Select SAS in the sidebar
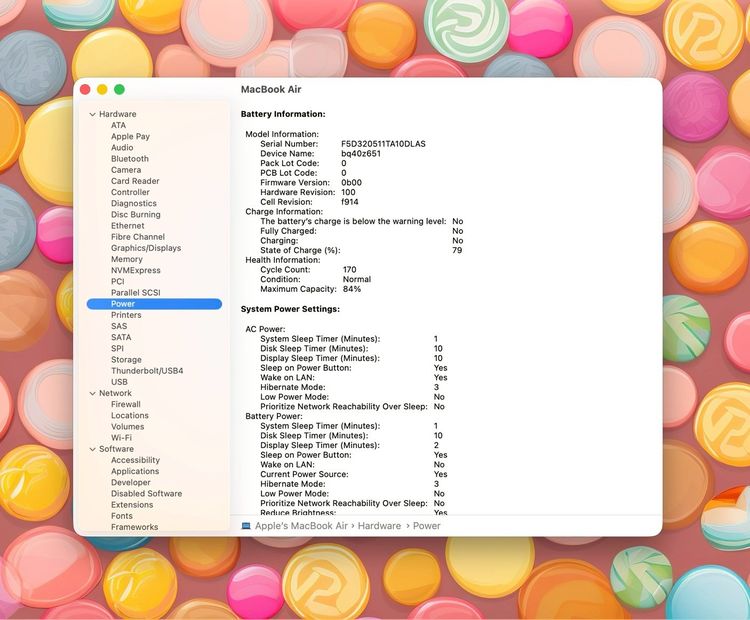This screenshot has height=620, width=750. [x=119, y=326]
